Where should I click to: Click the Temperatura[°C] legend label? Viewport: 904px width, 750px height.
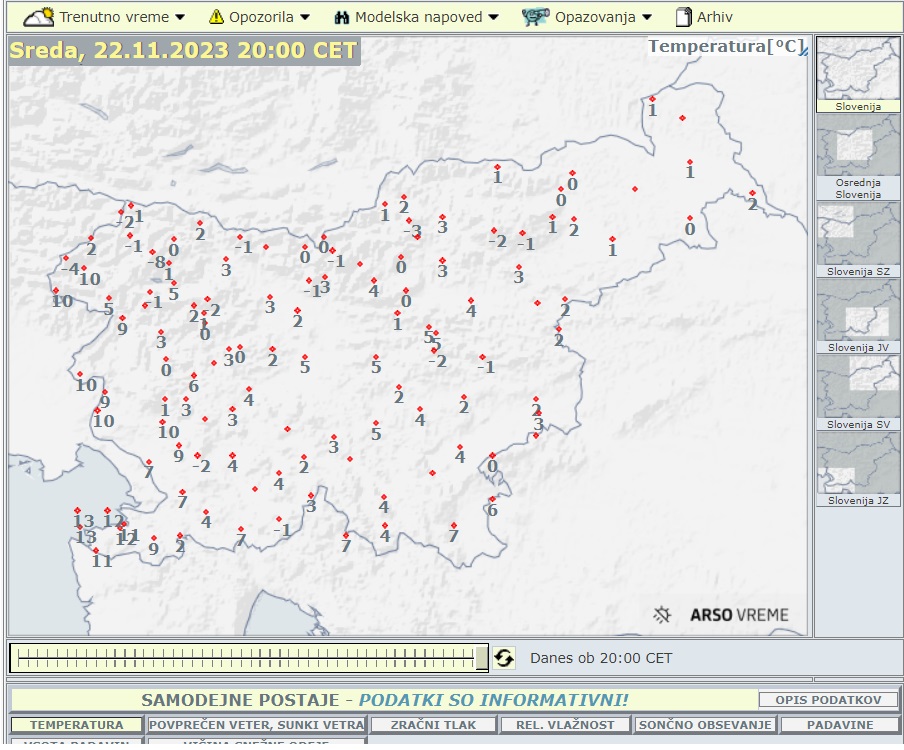pos(726,46)
